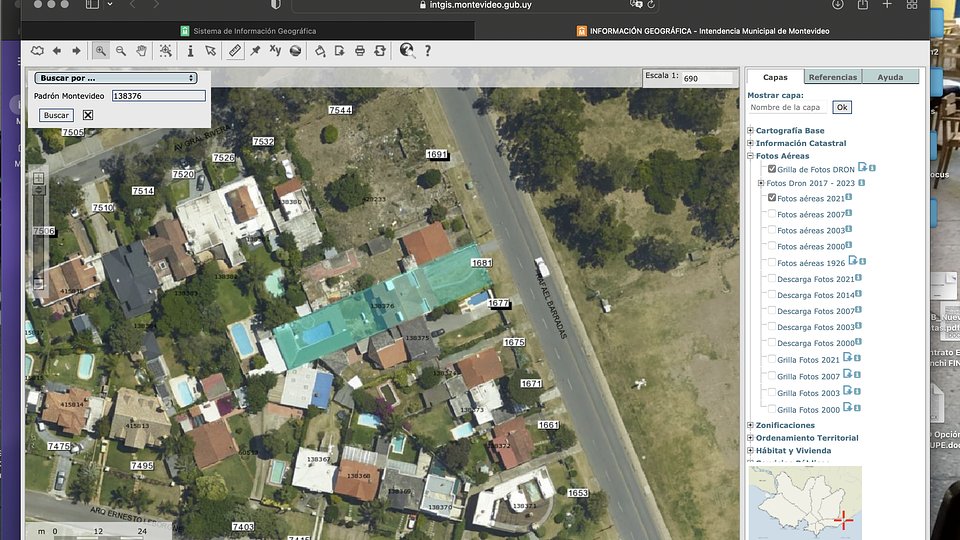Go to previous map extent arrow

[57, 50]
